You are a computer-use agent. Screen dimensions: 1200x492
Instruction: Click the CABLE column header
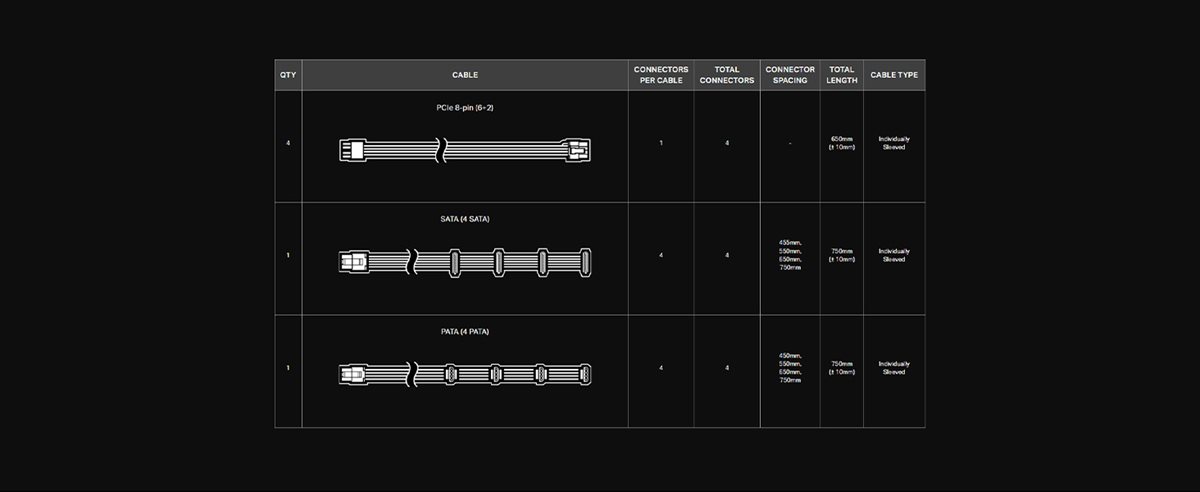coord(465,75)
